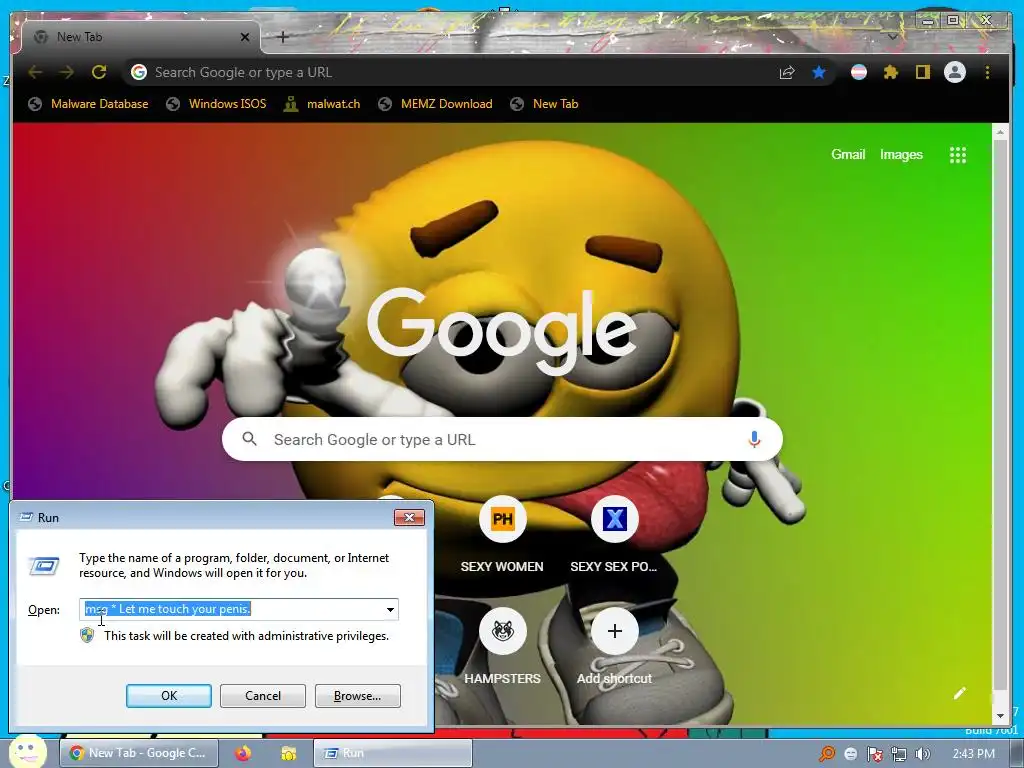This screenshot has width=1024, height=768.
Task: Open the Chrome profile avatar
Action: click(955, 72)
